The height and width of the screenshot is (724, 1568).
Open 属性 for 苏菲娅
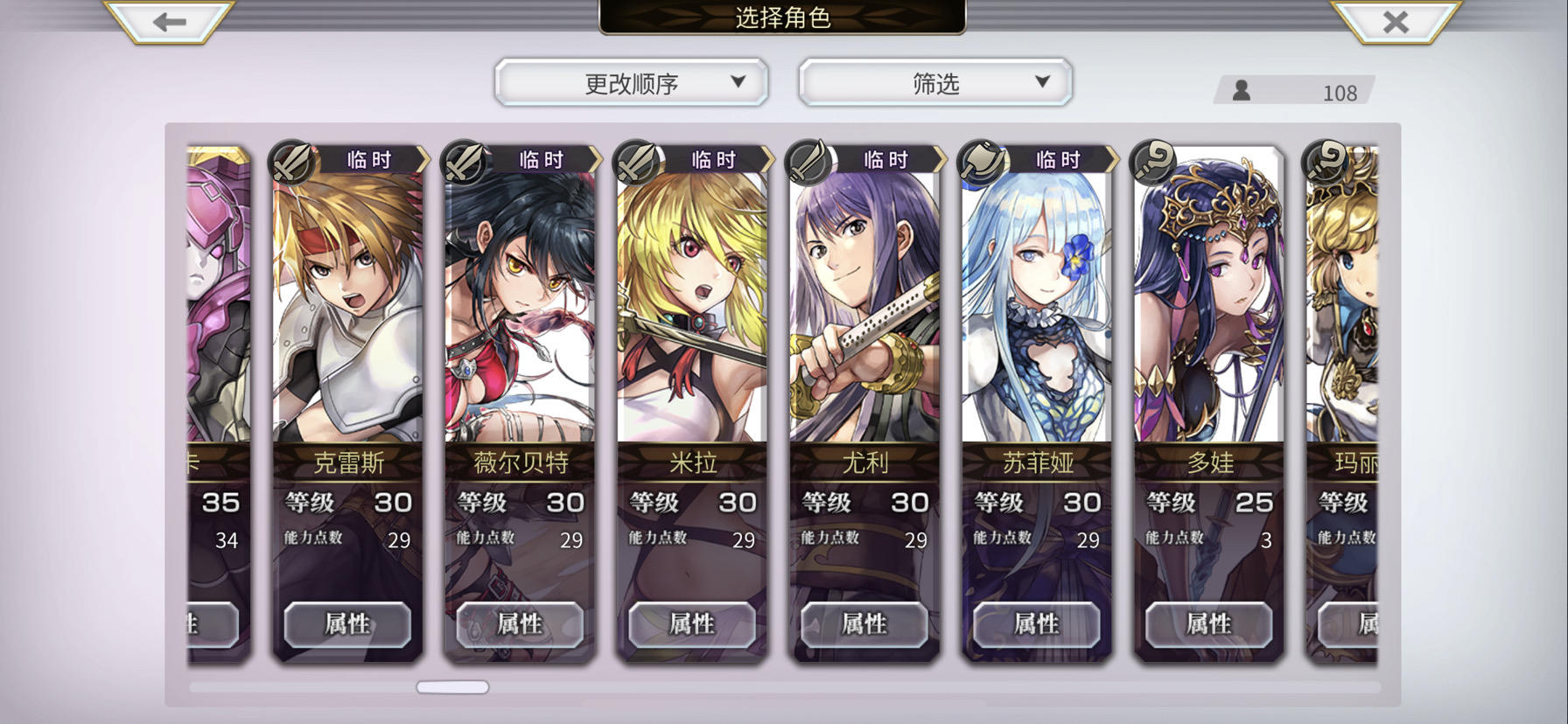pos(1037,624)
